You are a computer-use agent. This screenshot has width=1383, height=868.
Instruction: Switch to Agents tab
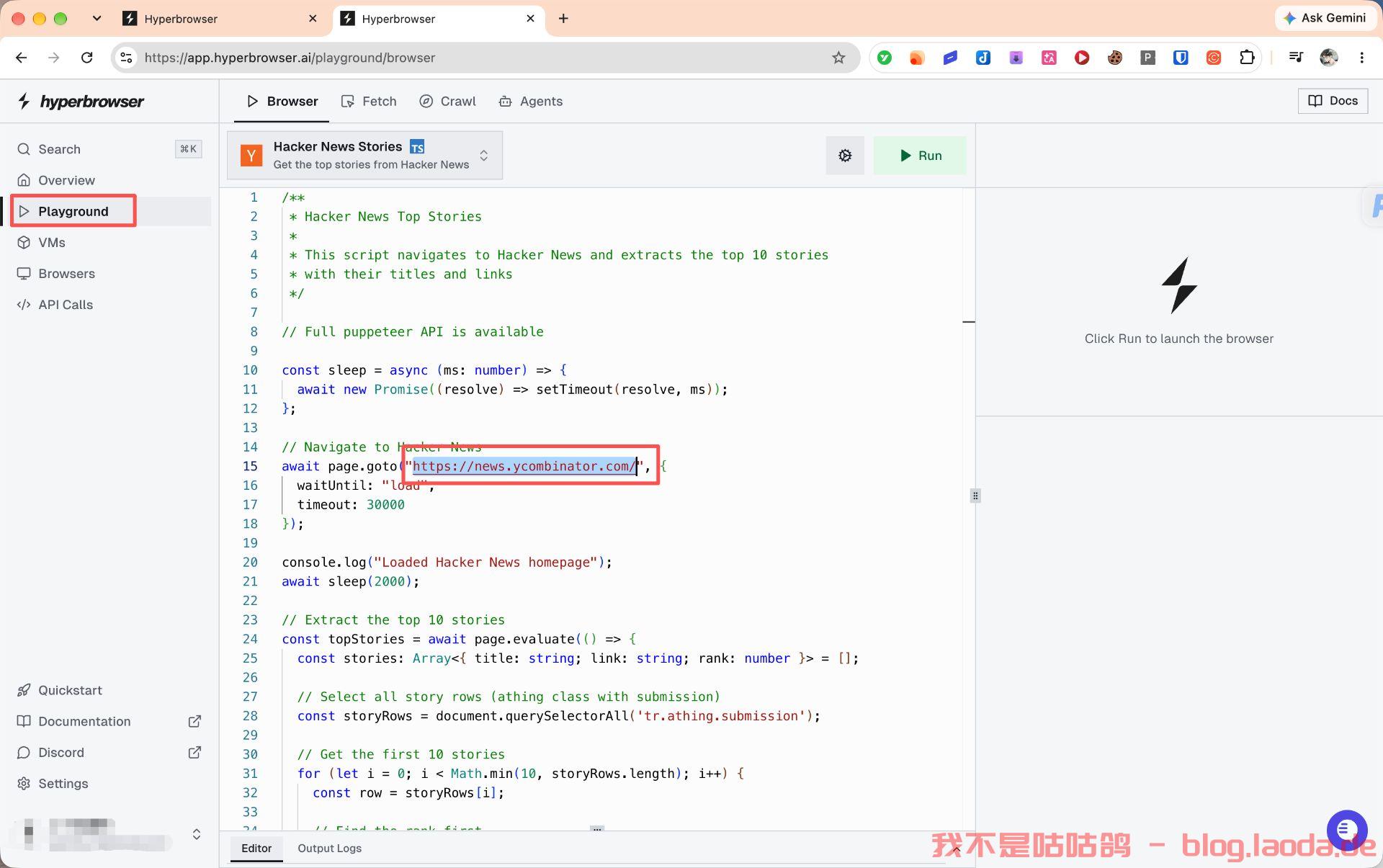tap(530, 102)
